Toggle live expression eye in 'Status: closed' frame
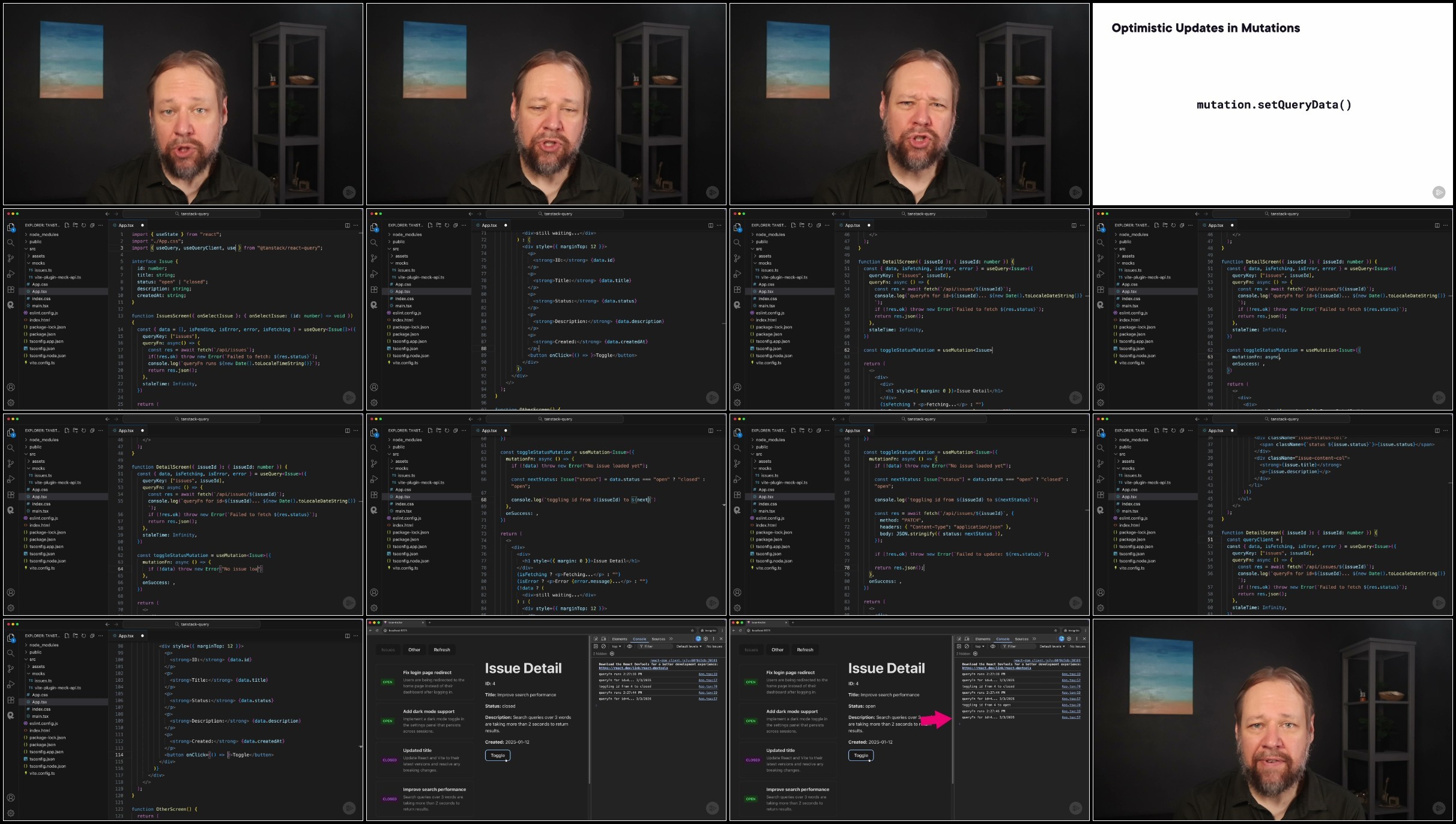This screenshot has height=824, width=1456. (629, 646)
